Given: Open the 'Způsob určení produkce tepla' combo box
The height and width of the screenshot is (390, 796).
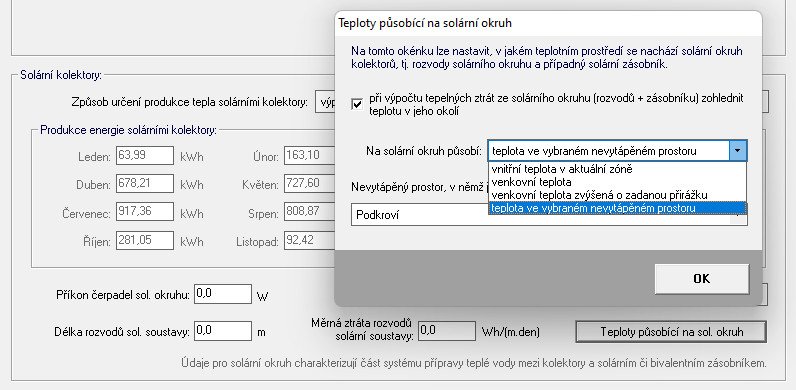Looking at the screenshot, I should pos(324,102).
